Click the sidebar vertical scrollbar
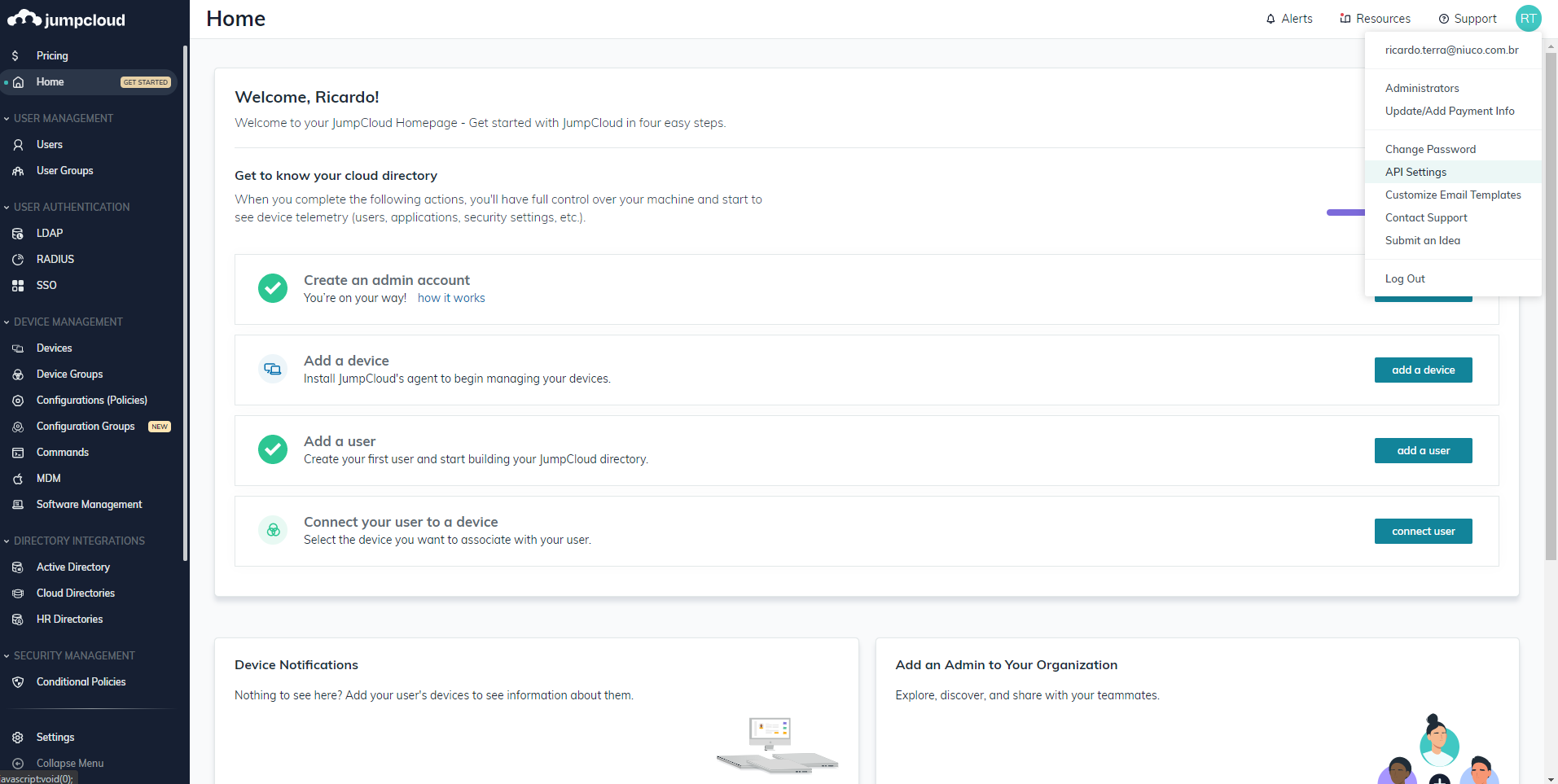The width and height of the screenshot is (1558, 784). point(186,303)
